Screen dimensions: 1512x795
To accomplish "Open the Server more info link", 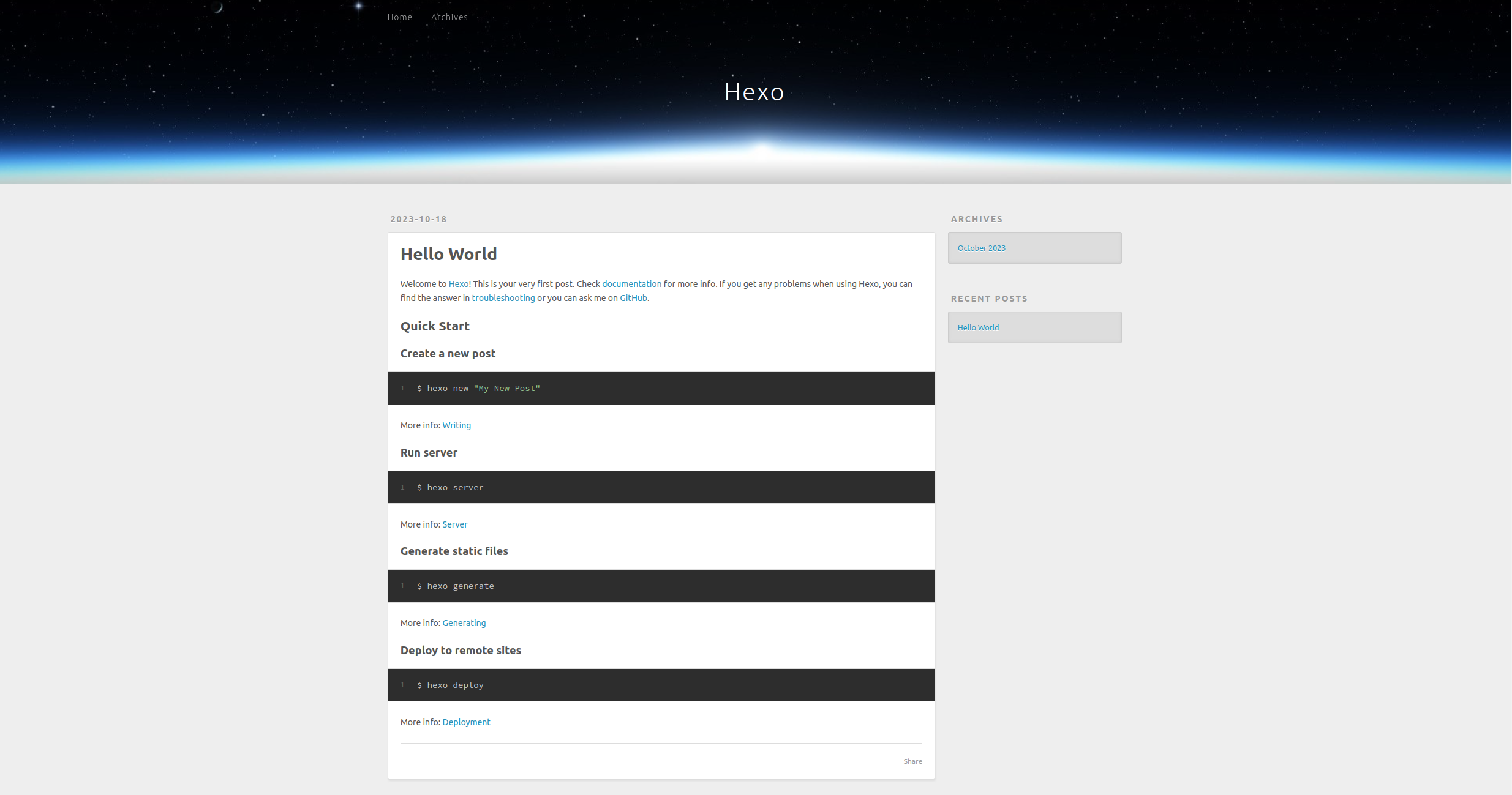I will [x=454, y=524].
